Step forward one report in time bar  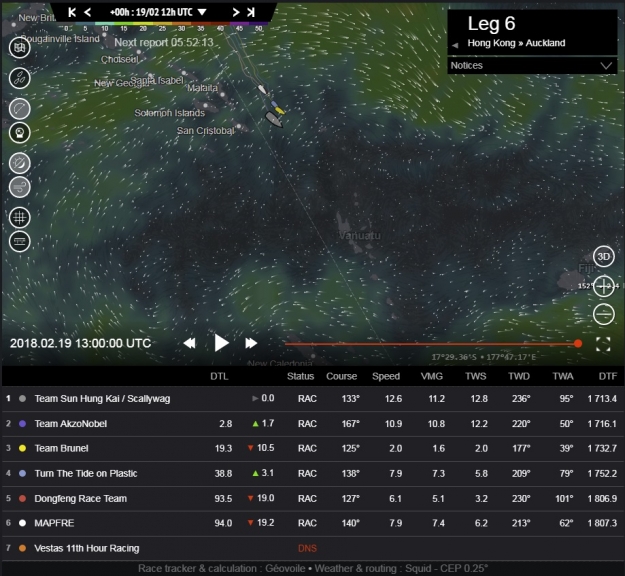tap(236, 12)
